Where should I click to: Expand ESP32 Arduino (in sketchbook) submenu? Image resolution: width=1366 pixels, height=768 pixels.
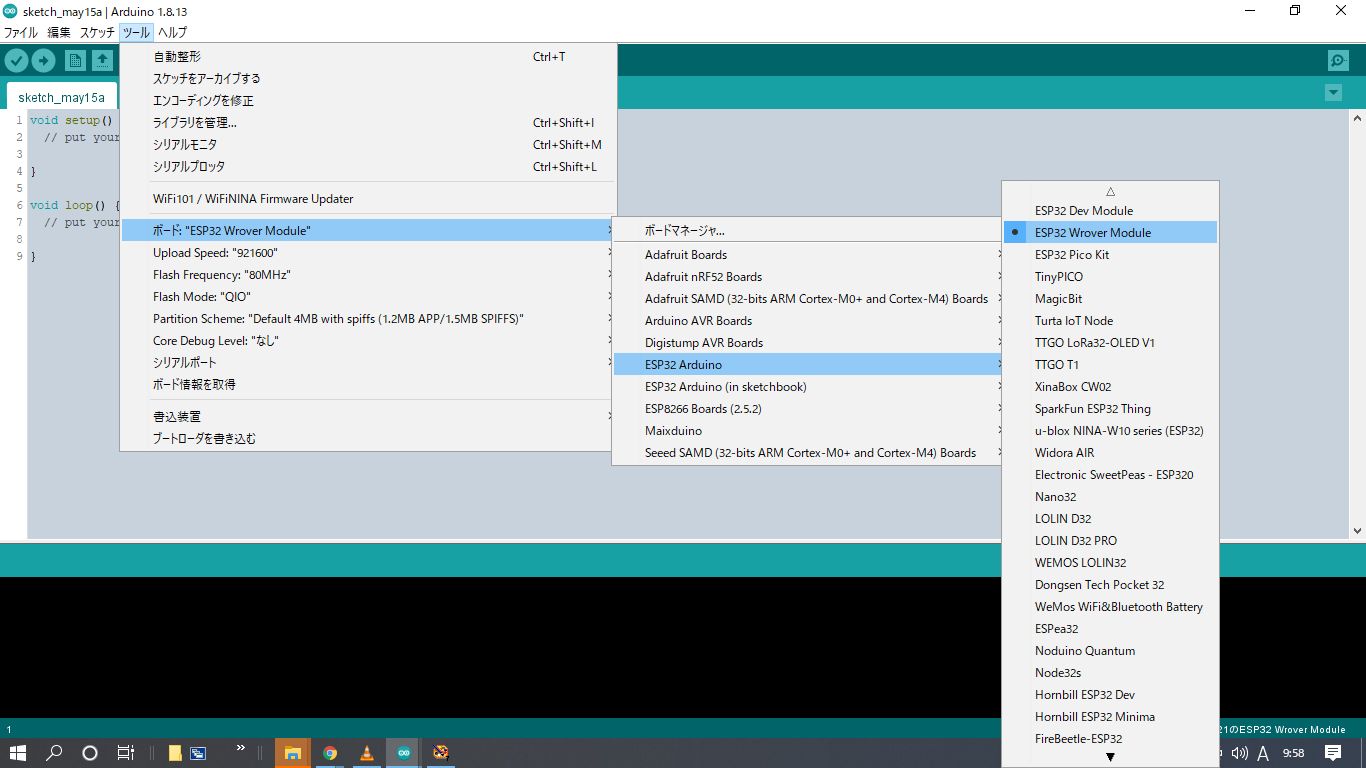pyautogui.click(x=809, y=387)
